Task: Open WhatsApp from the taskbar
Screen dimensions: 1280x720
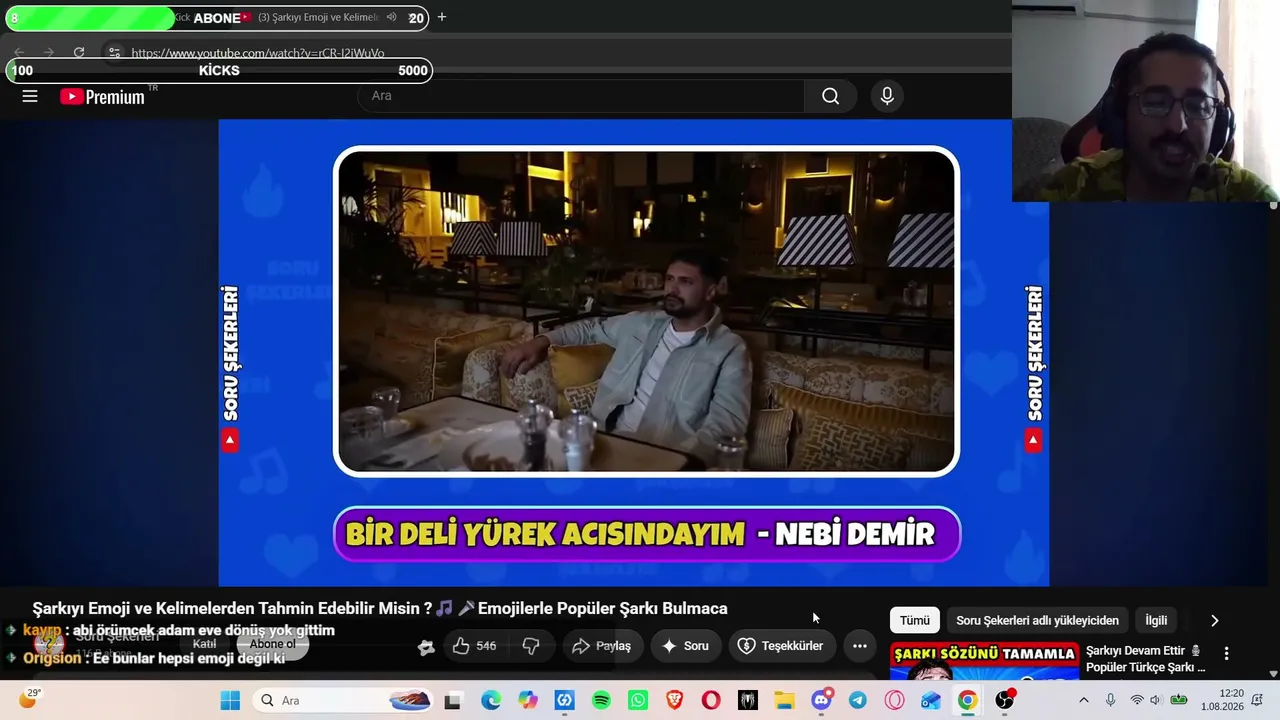Action: tap(638, 700)
